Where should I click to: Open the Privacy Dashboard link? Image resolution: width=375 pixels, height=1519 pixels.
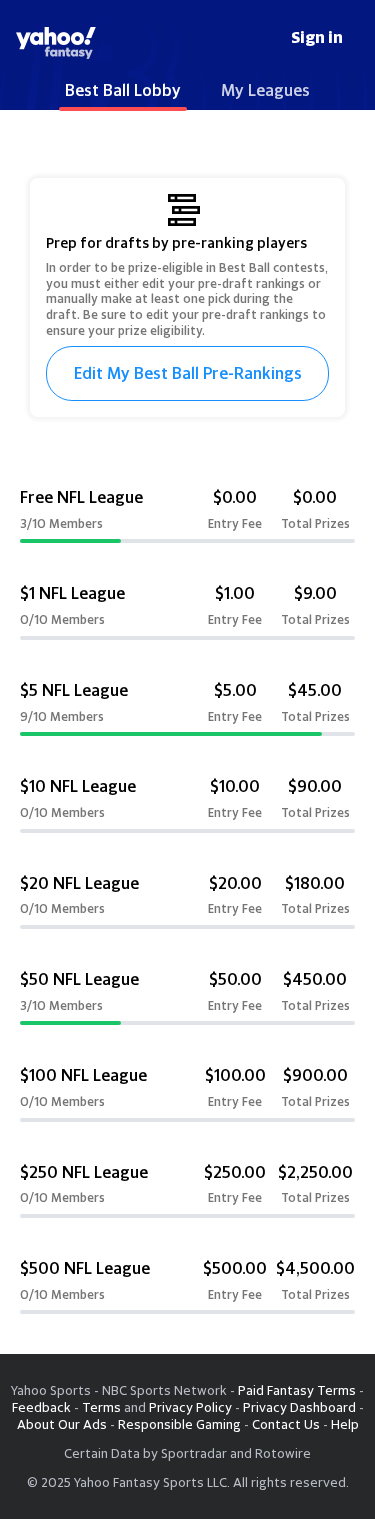pos(298,1407)
